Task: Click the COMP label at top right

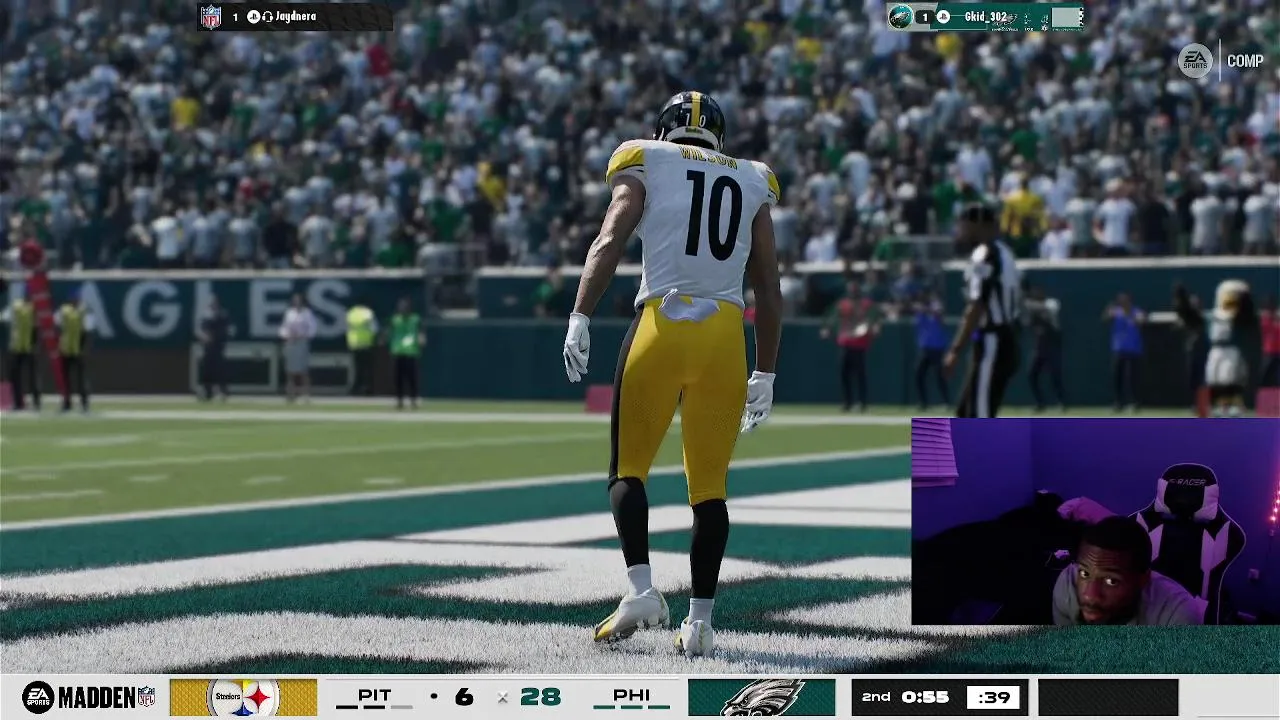Action: click(1245, 61)
